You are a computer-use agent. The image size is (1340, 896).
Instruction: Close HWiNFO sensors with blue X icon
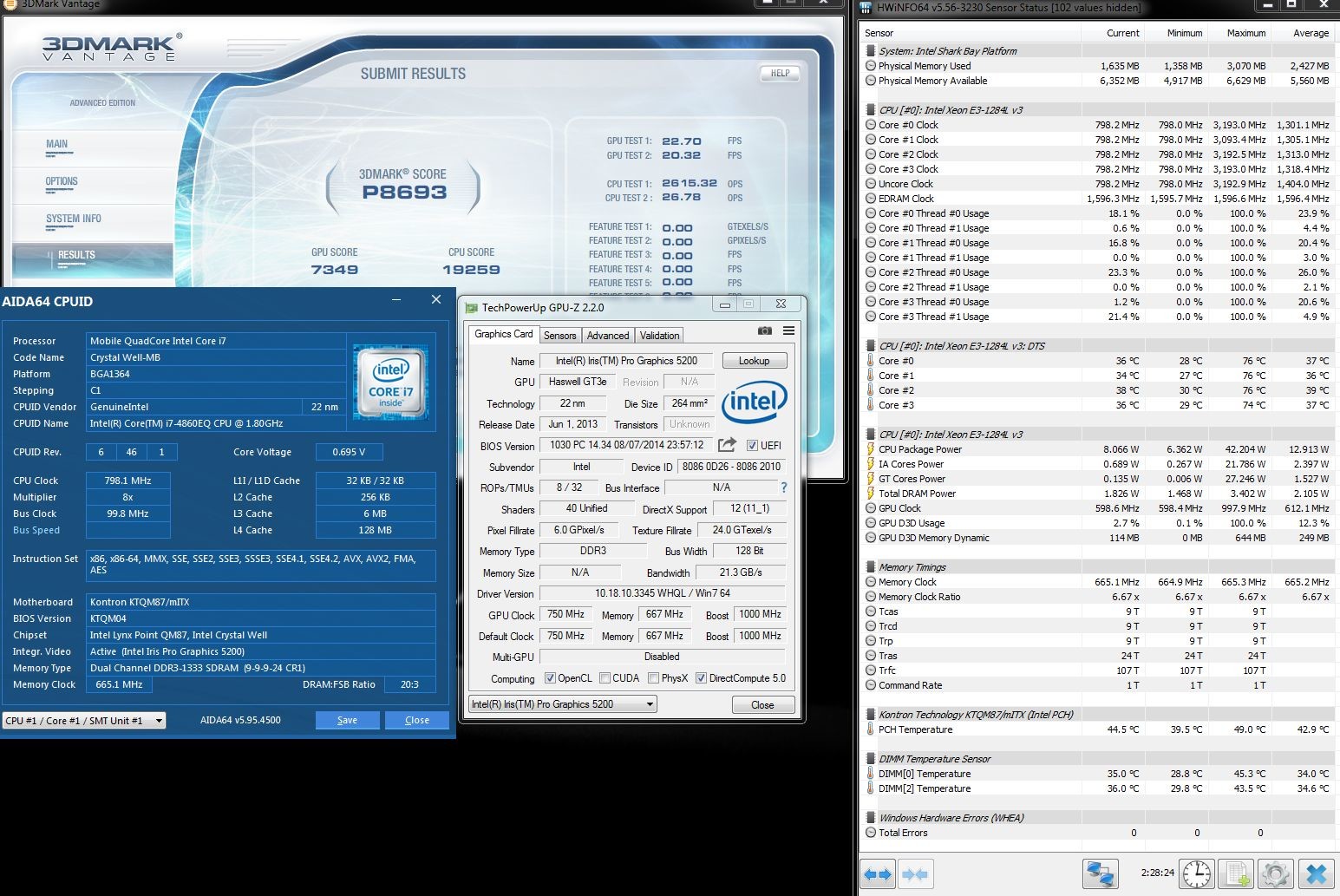[1316, 873]
